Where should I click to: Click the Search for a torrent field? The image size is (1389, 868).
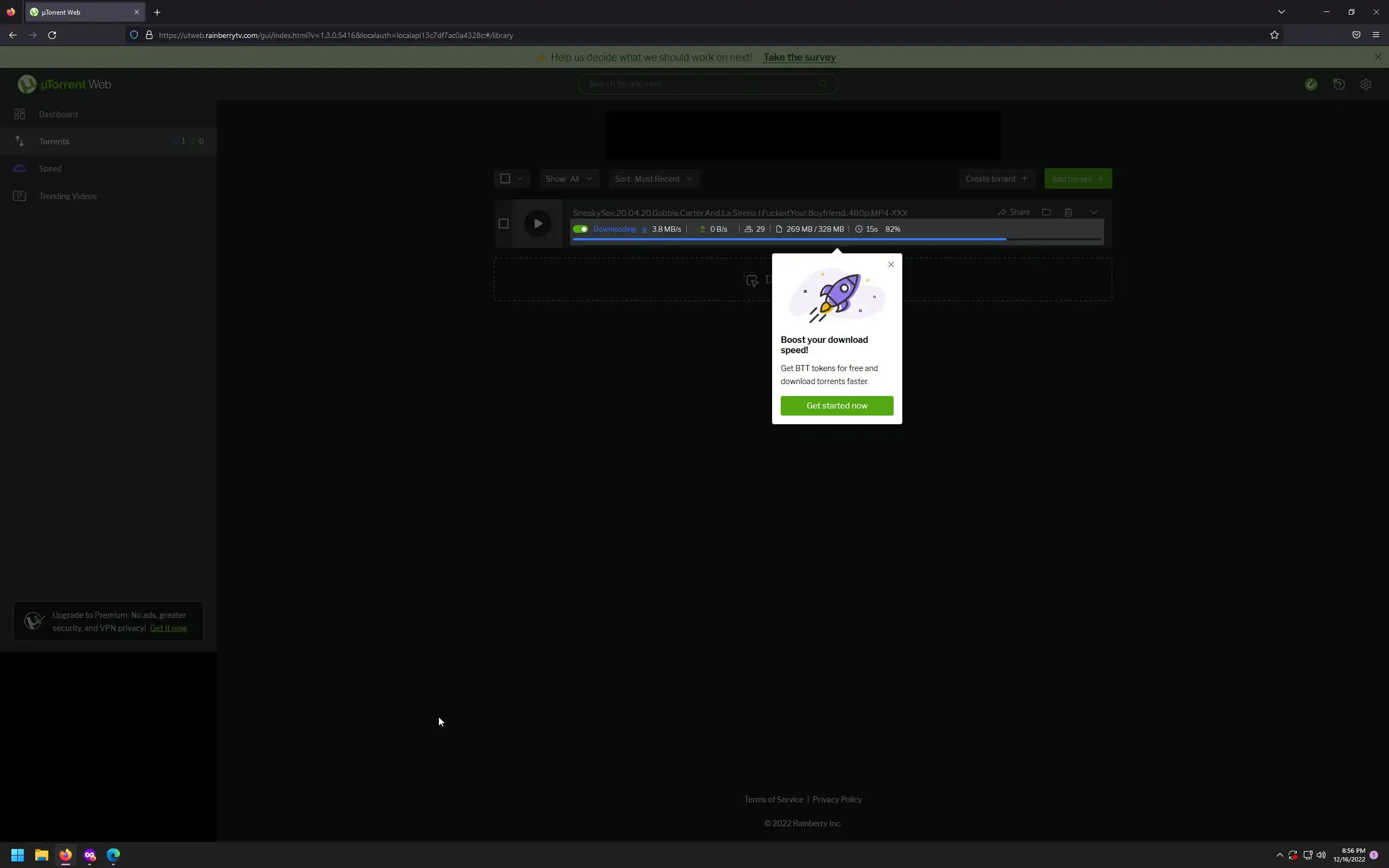(700, 84)
